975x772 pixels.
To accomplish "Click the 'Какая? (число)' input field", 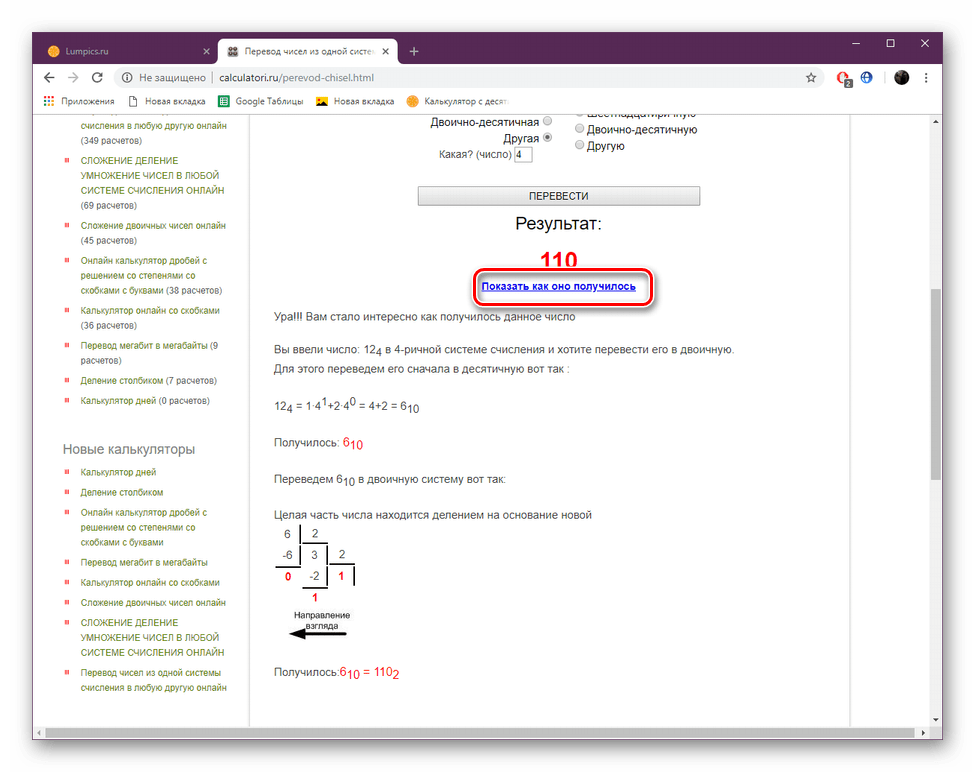I will [523, 154].
